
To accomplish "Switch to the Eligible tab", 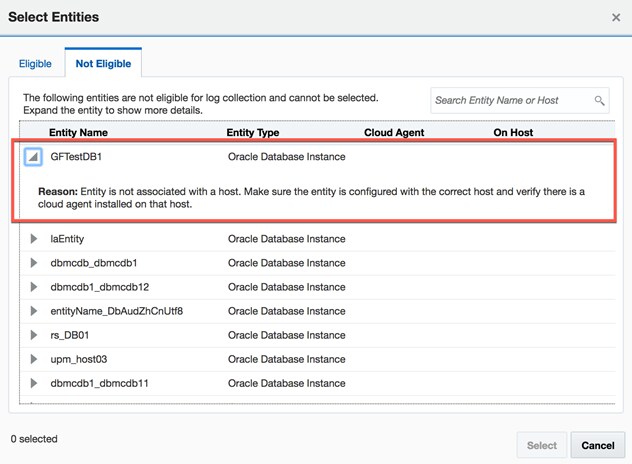I will click(35, 64).
